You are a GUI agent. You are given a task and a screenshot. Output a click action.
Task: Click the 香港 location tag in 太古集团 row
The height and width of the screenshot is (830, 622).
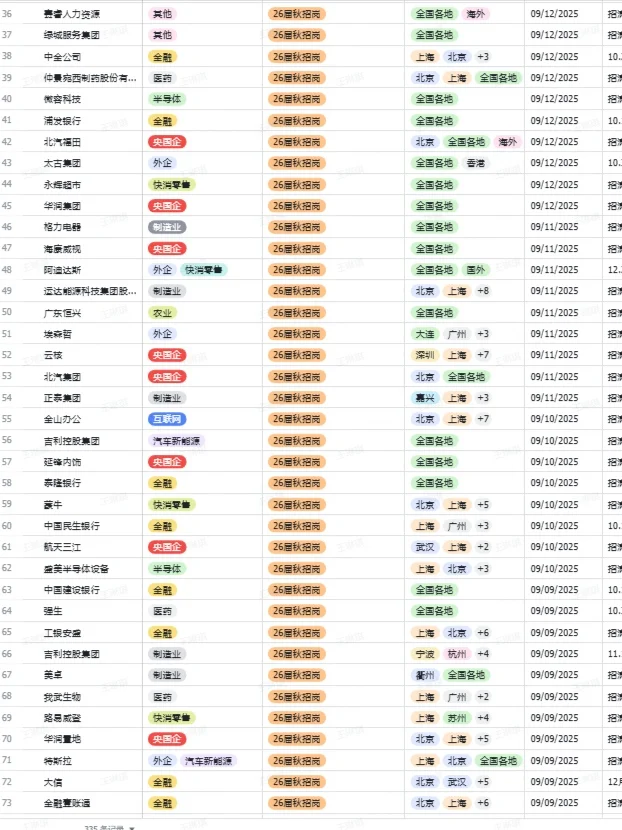(x=475, y=163)
